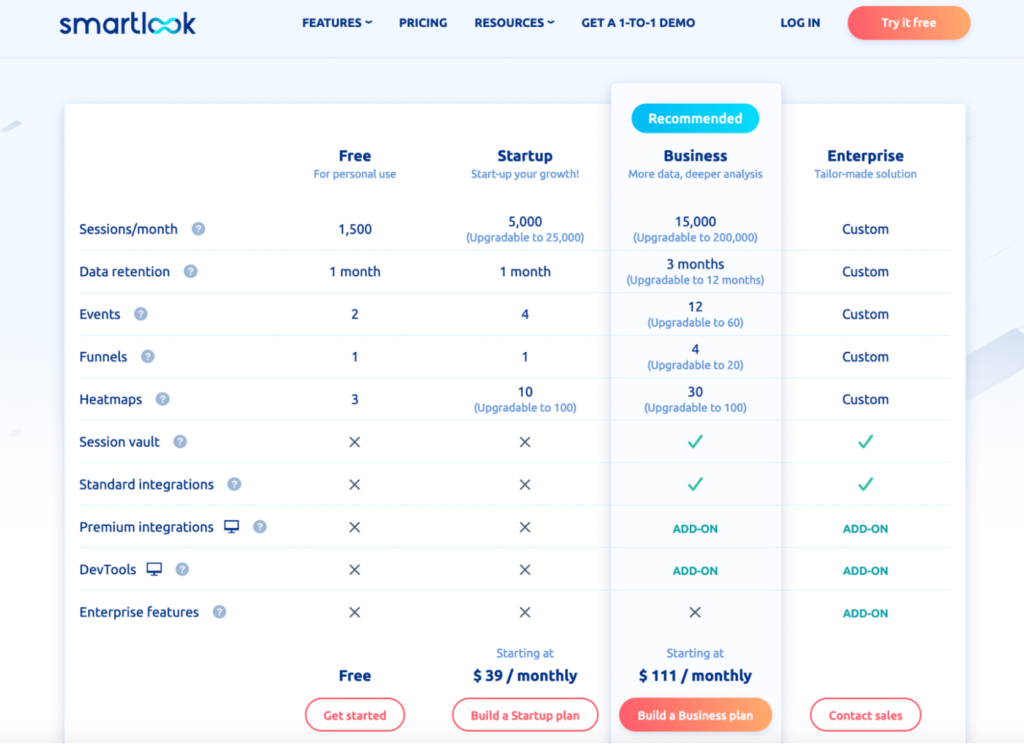Click the Upgradable to 200,000 note
Viewport: 1024px width, 744px height.
(695, 238)
